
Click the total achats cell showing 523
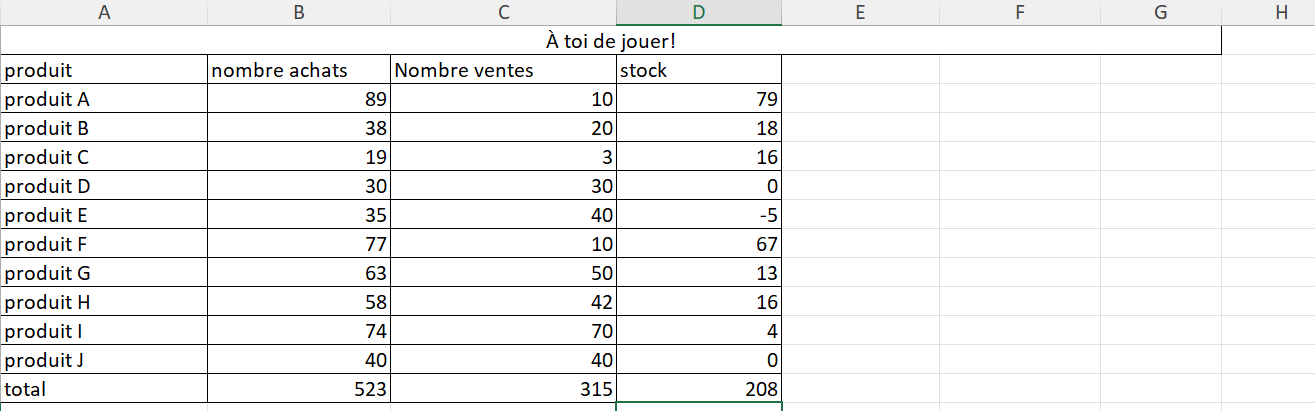(299, 389)
